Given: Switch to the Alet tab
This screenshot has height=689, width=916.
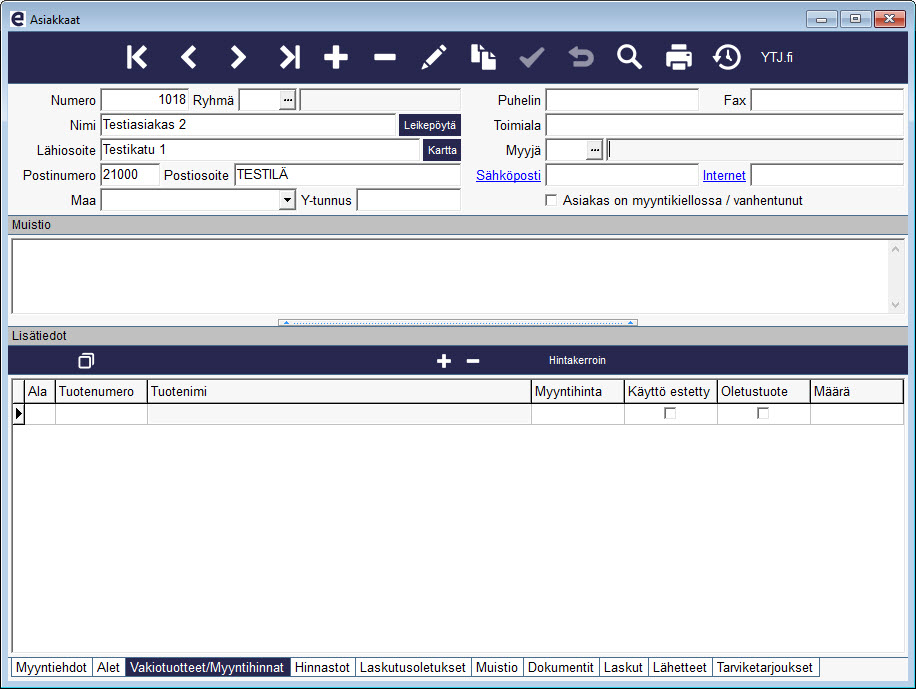Looking at the screenshot, I should pos(108,667).
